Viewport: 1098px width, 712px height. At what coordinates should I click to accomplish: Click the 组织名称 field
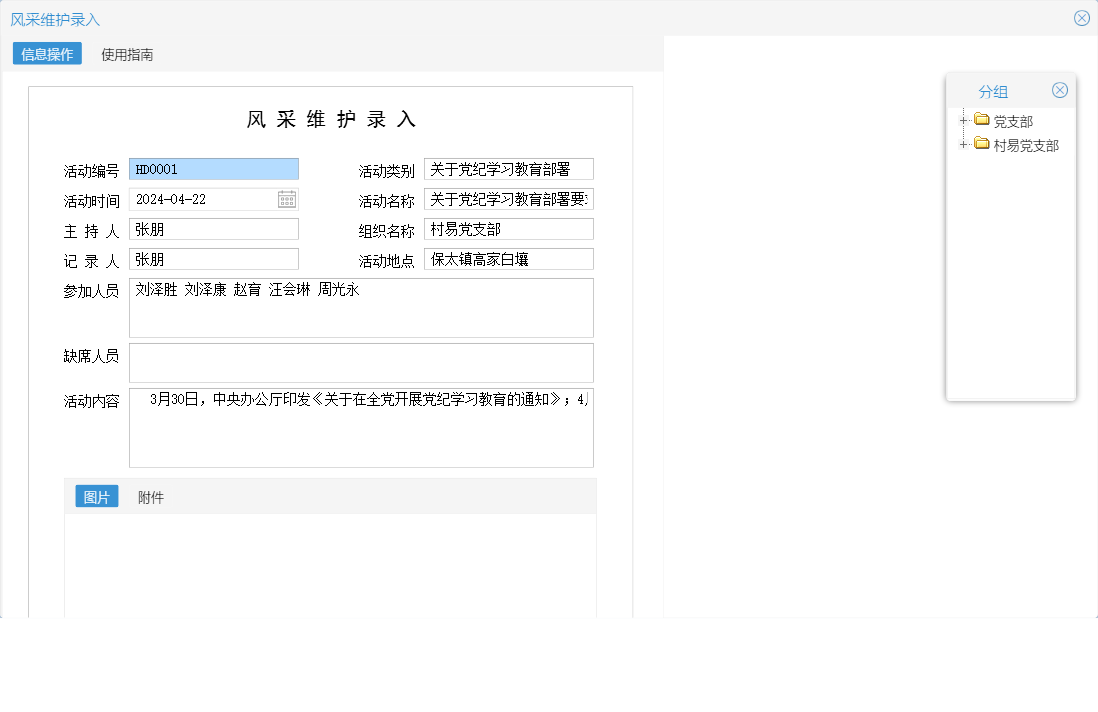click(508, 228)
